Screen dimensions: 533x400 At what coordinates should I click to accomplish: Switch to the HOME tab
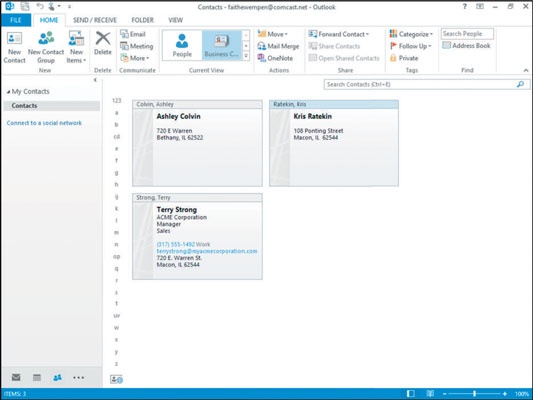49,20
